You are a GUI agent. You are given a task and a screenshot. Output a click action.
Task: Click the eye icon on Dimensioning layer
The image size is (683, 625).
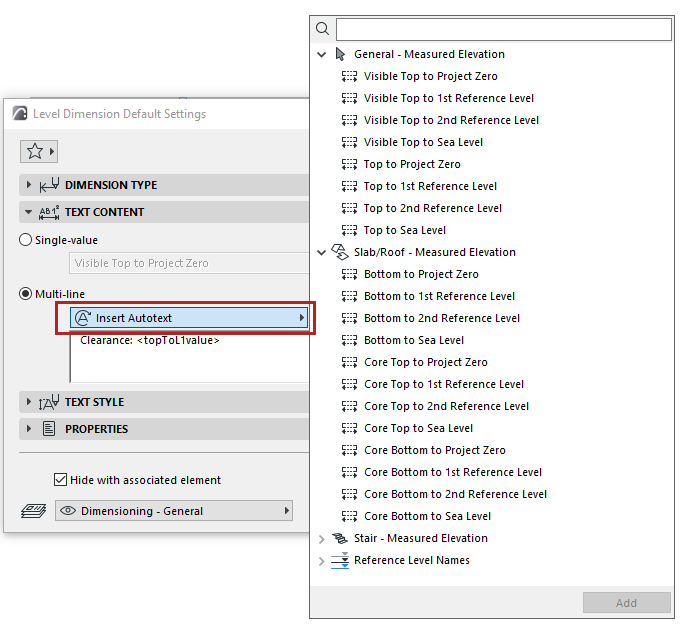[x=68, y=510]
